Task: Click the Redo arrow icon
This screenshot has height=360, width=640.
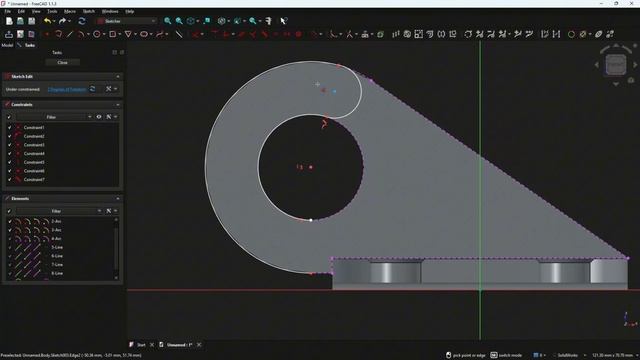Action: pyautogui.click(x=62, y=21)
